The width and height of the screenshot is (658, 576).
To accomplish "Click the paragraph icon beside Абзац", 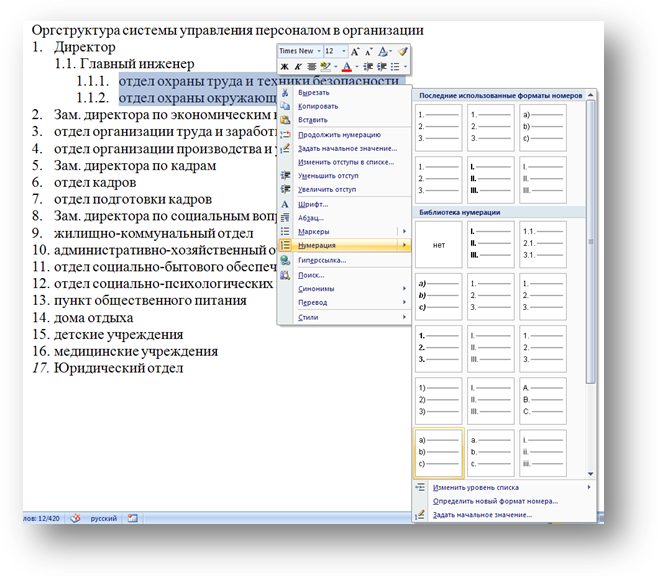I will 285,218.
